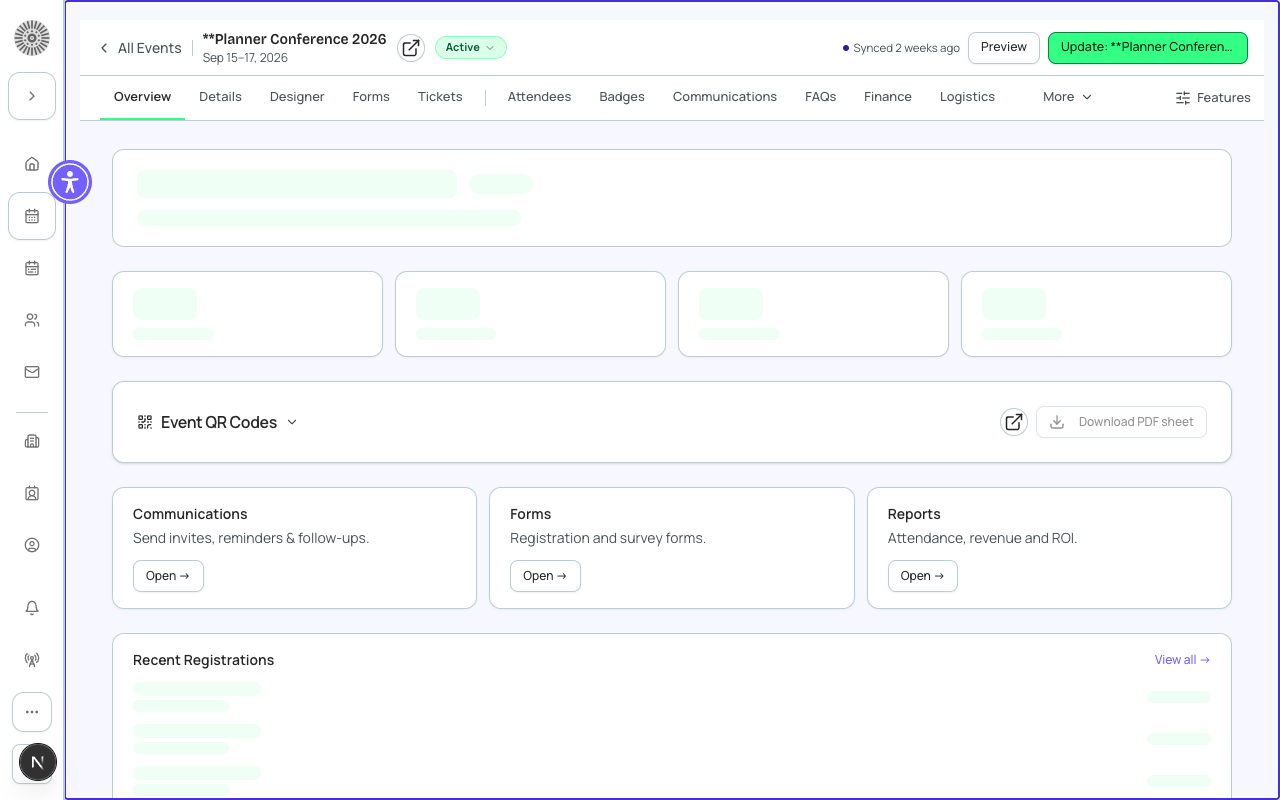Click the N avatar button
This screenshot has width=1280, height=800.
coord(37,763)
